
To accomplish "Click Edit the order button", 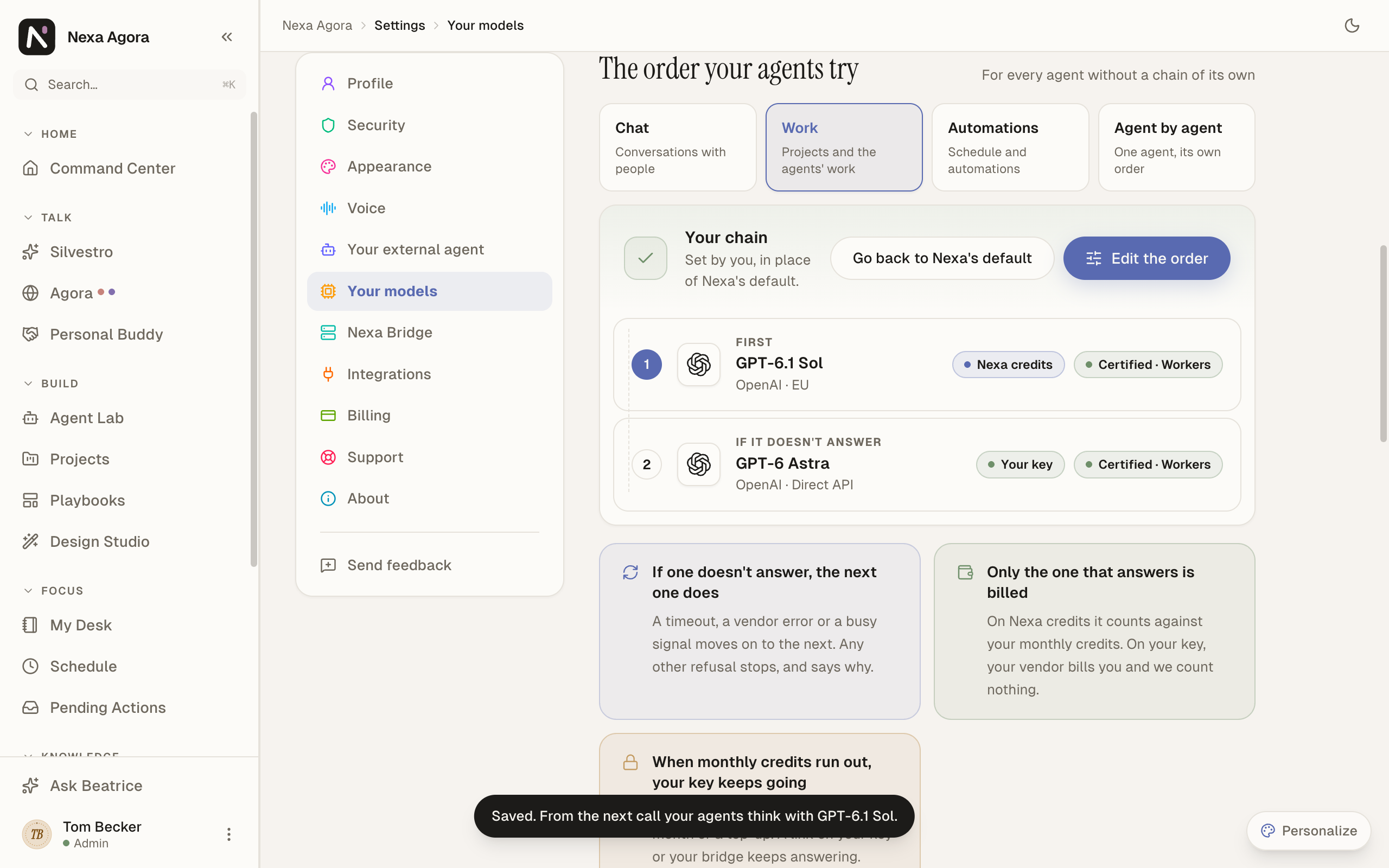I will (x=1146, y=258).
